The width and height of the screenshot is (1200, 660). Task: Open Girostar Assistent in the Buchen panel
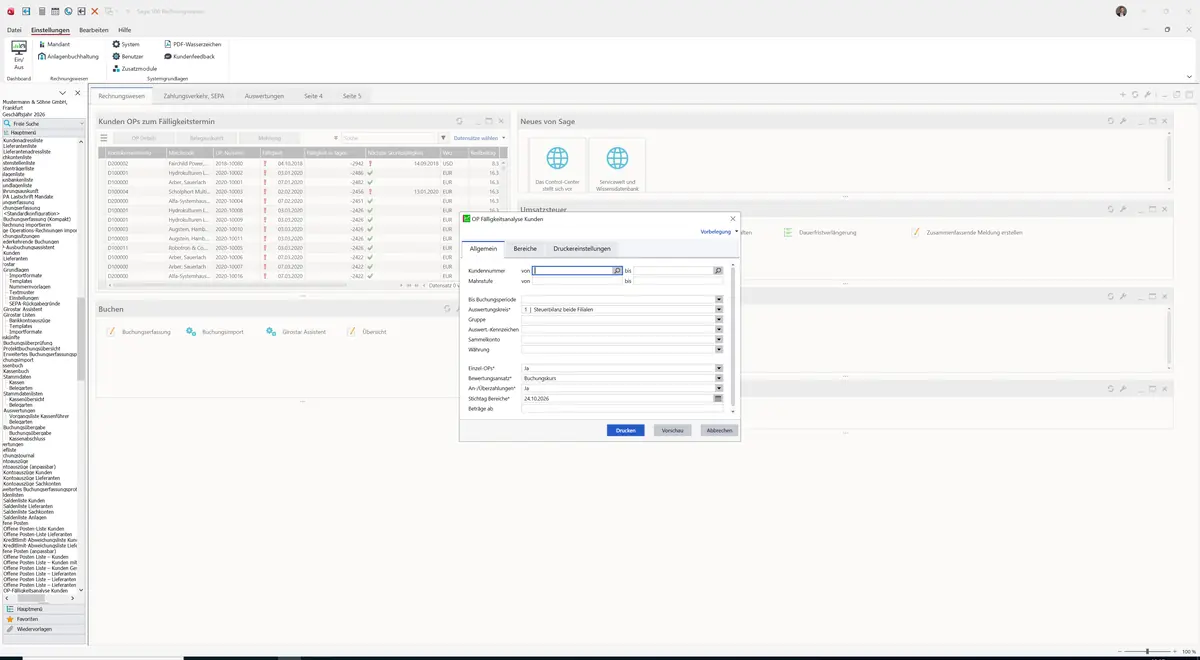coord(296,331)
